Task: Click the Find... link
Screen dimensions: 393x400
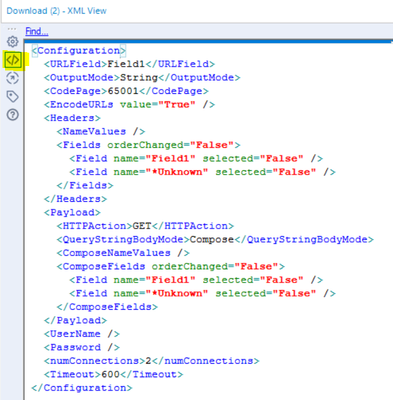Action: coord(37,31)
